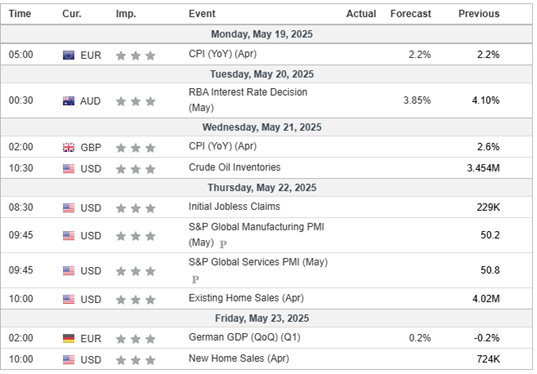Open the German GDP (QoQ) (Q1) event
537x374 pixels.
[x=245, y=337]
